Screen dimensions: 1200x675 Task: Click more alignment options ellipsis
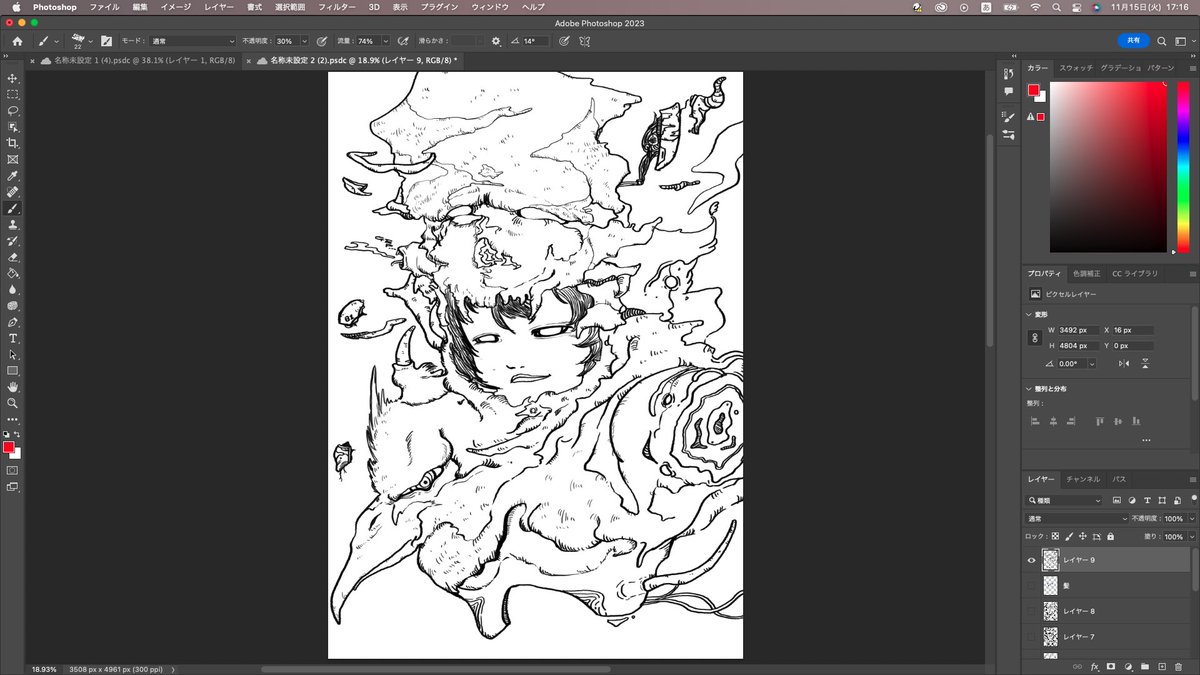(x=1146, y=440)
